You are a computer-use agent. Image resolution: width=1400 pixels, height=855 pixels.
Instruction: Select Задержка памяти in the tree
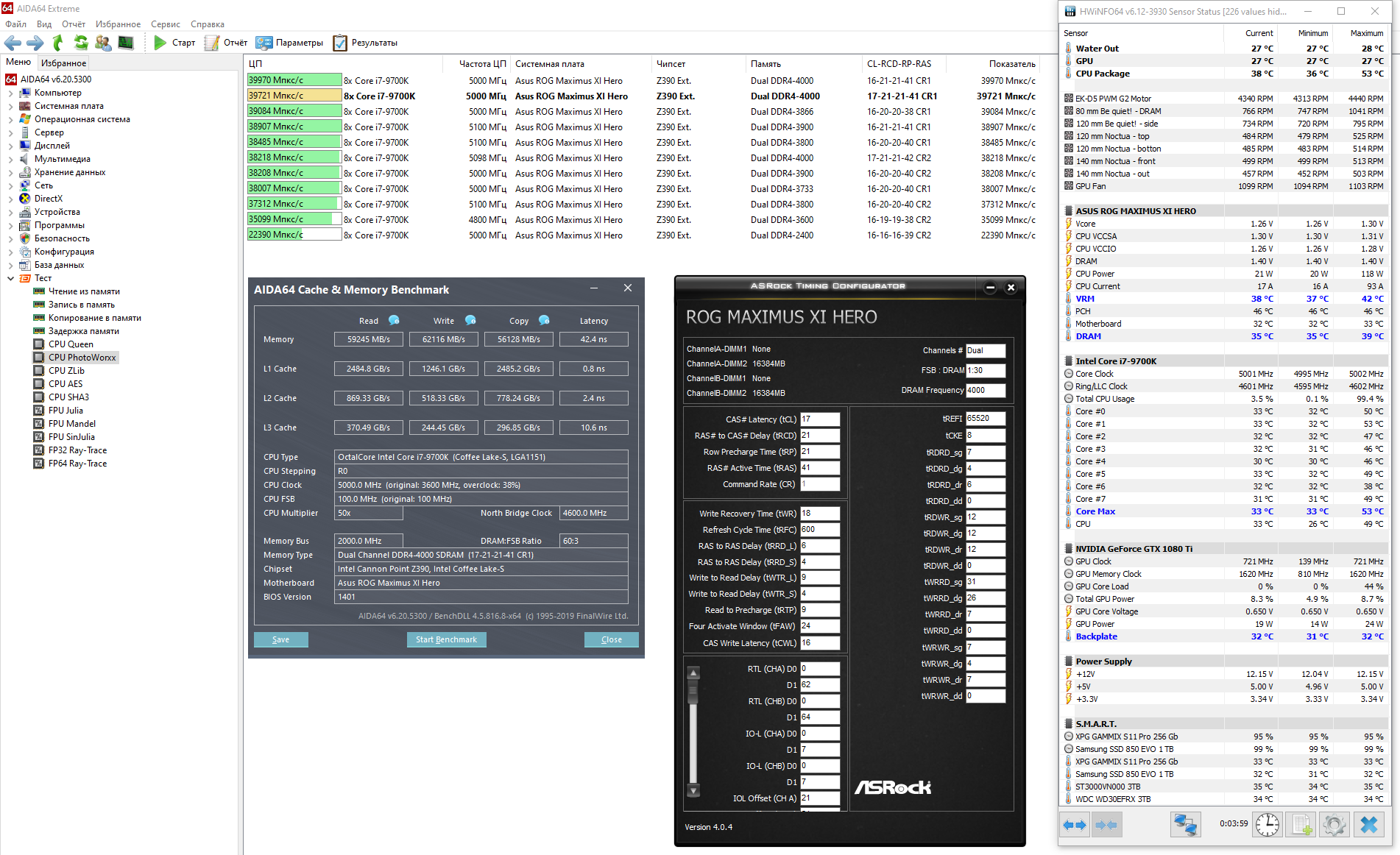click(x=83, y=331)
